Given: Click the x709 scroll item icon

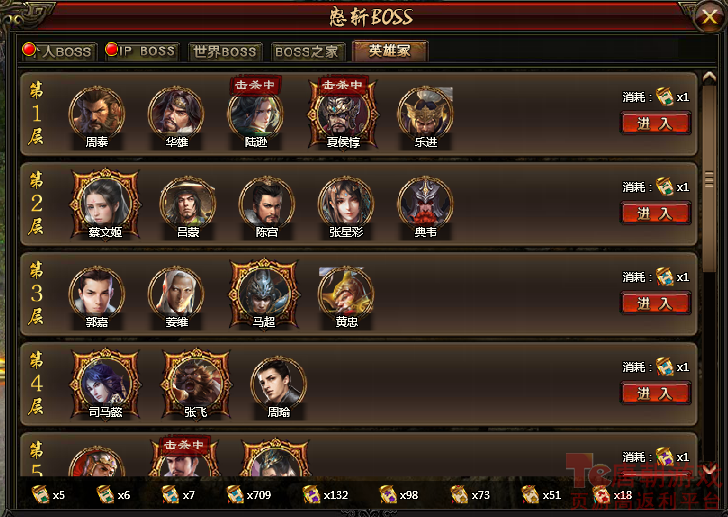Looking at the screenshot, I should (235, 495).
